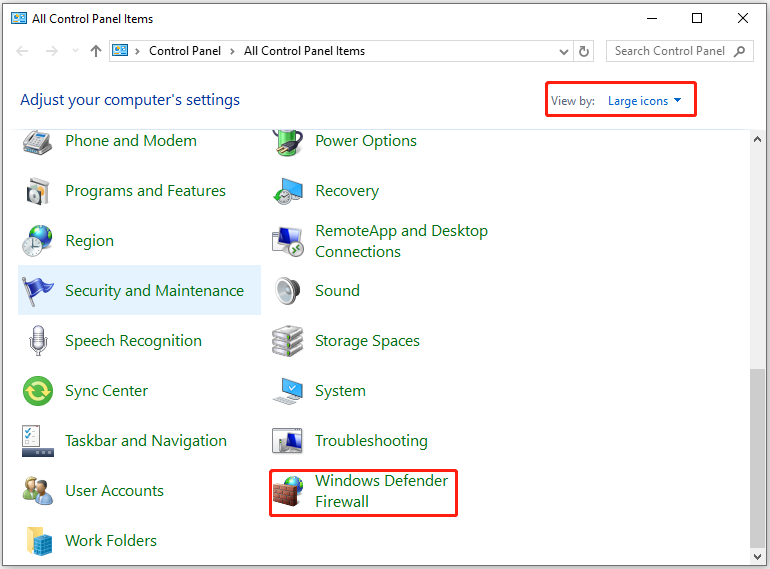Screen dimensions: 770x569
Task: Open the Sync Center link
Action: tap(107, 391)
